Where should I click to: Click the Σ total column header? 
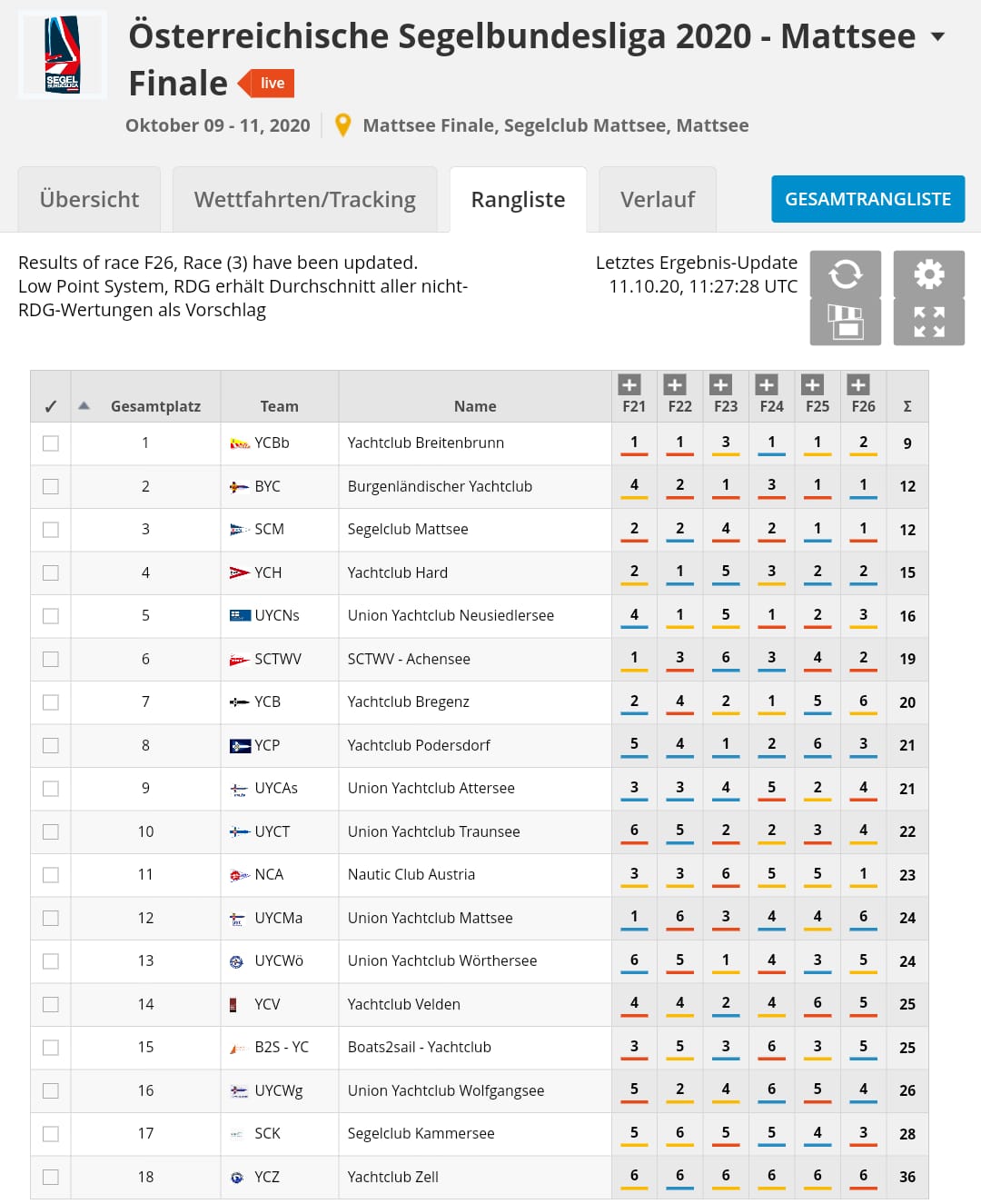[907, 406]
